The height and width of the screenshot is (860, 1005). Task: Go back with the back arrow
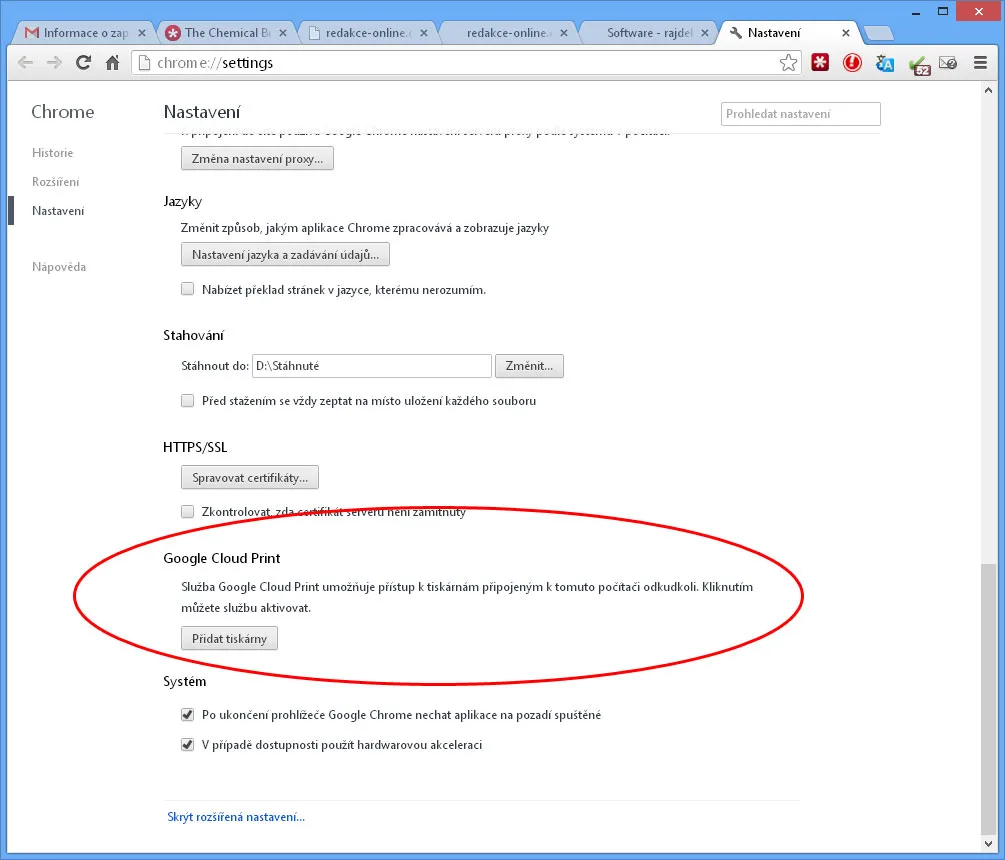(26, 62)
